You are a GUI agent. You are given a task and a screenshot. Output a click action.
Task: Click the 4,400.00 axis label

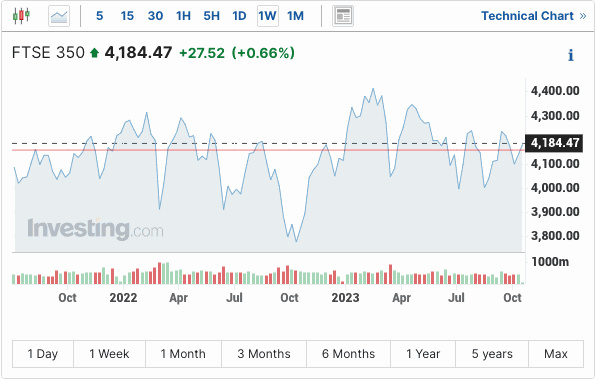pos(555,91)
